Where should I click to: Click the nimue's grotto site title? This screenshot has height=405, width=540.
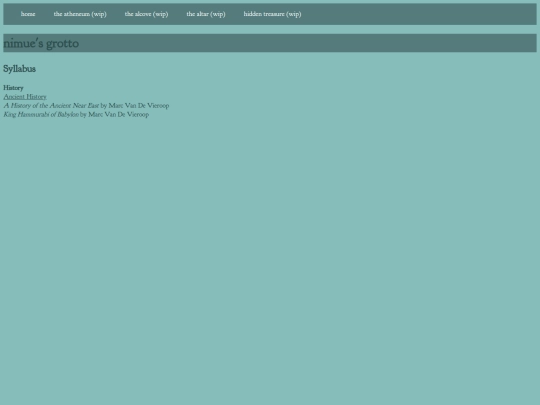(x=41, y=43)
